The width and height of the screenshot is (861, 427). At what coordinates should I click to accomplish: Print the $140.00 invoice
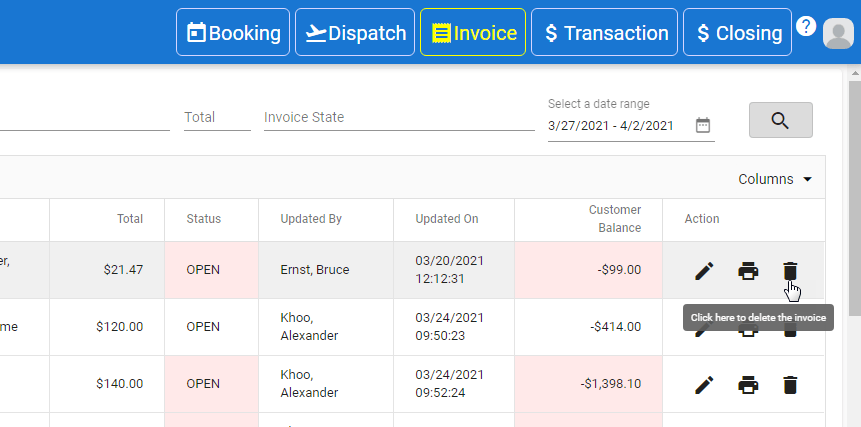(748, 385)
